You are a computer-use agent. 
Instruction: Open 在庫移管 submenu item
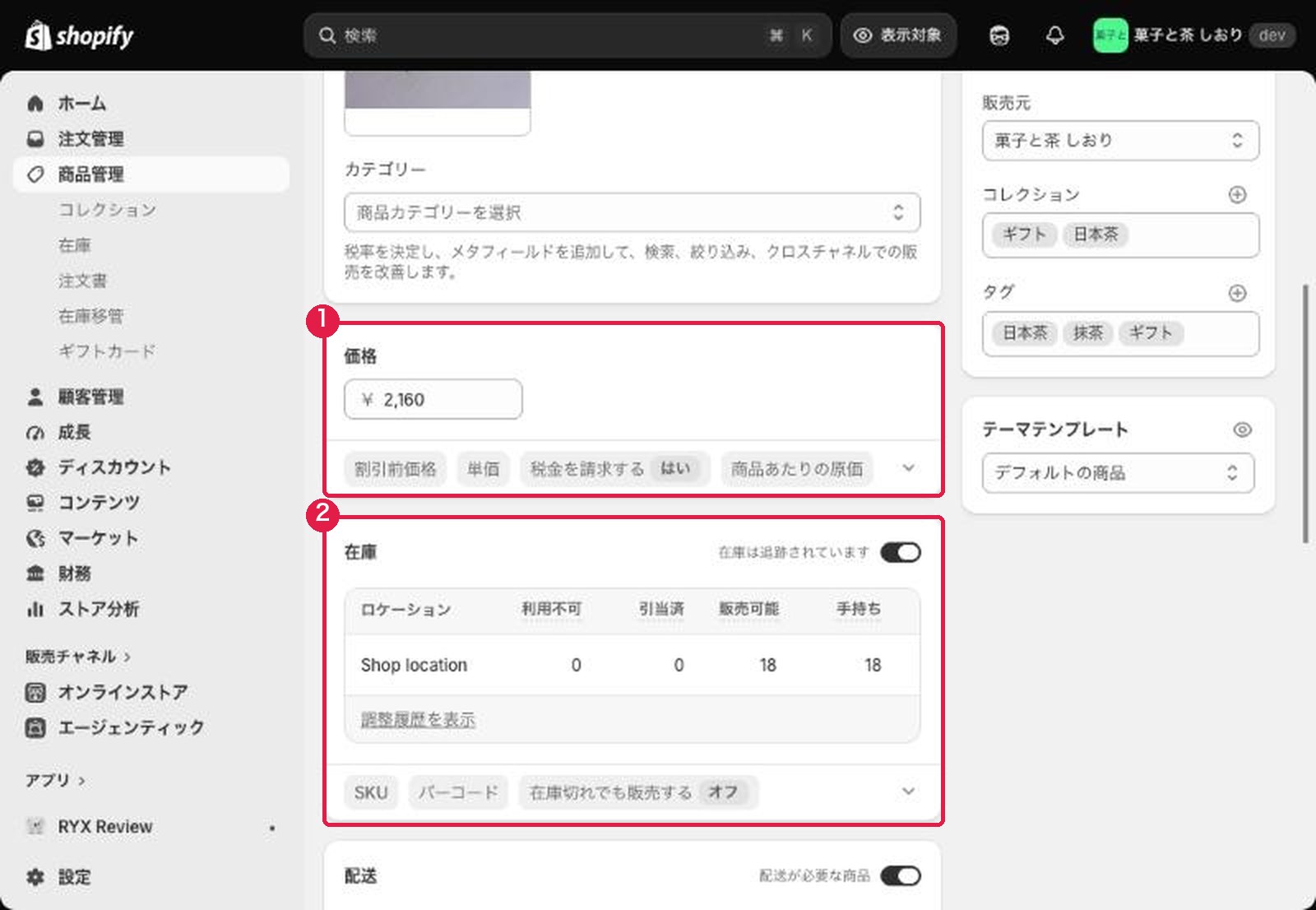pyautogui.click(x=90, y=316)
